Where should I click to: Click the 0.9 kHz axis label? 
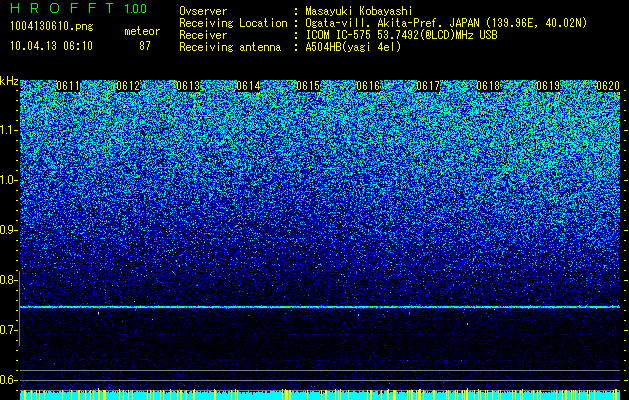[x=9, y=230]
